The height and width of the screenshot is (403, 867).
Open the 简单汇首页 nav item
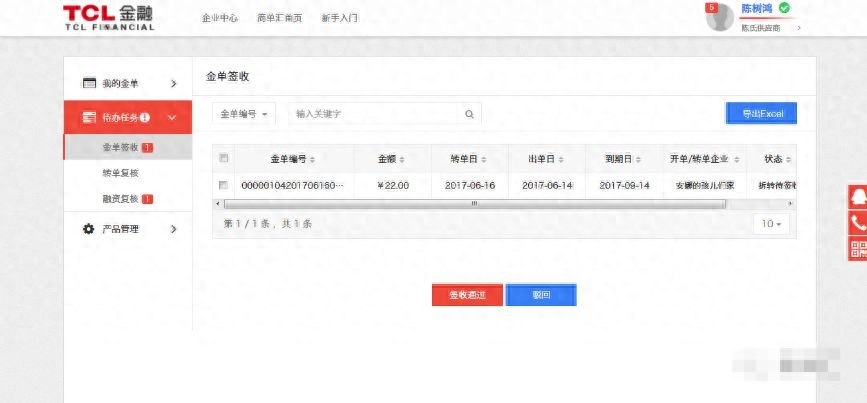pyautogui.click(x=280, y=18)
